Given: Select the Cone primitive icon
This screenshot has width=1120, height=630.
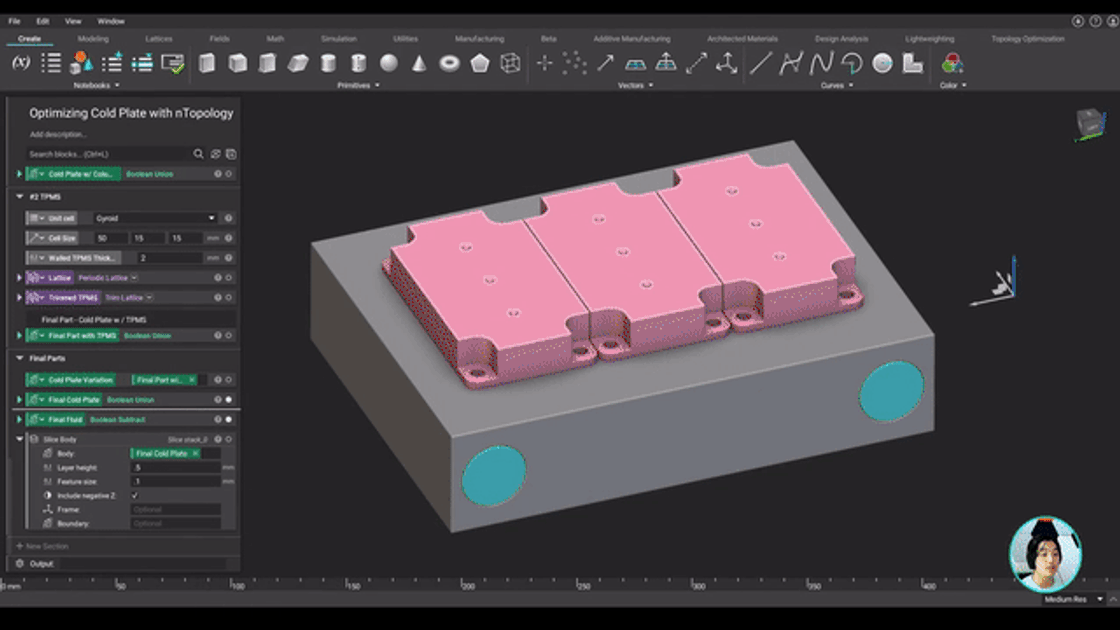Looking at the screenshot, I should click(x=419, y=64).
